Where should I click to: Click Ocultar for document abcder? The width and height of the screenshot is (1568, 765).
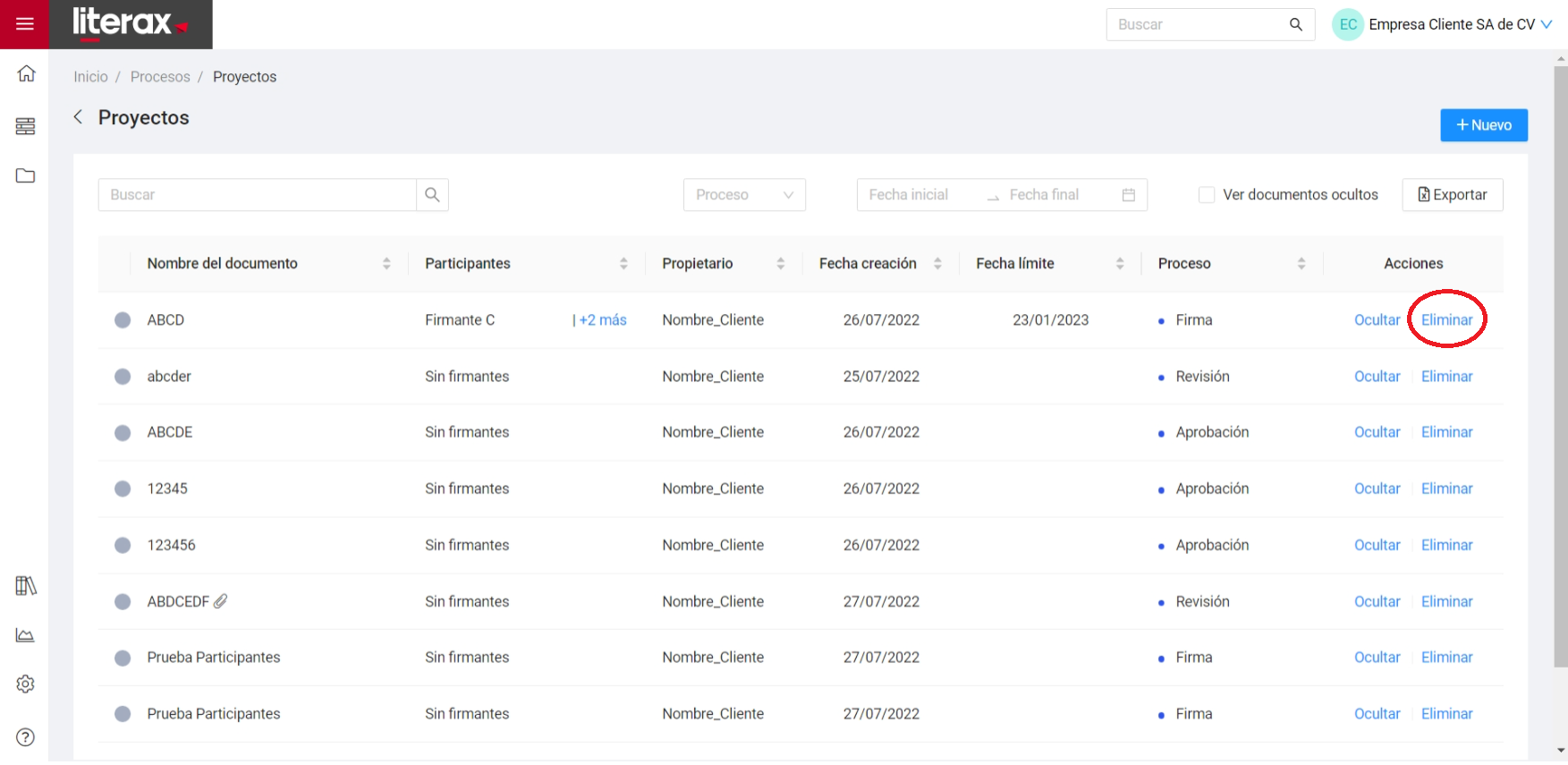coord(1377,376)
